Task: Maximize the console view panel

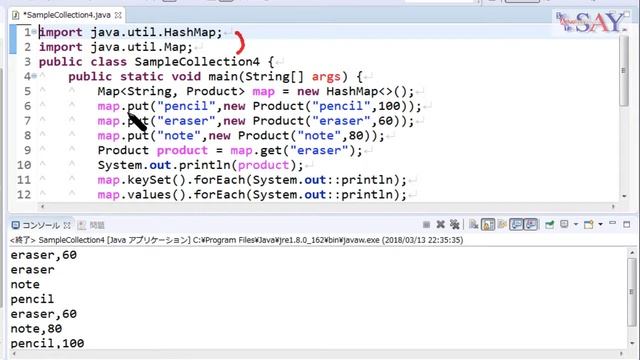Action: pos(627,224)
